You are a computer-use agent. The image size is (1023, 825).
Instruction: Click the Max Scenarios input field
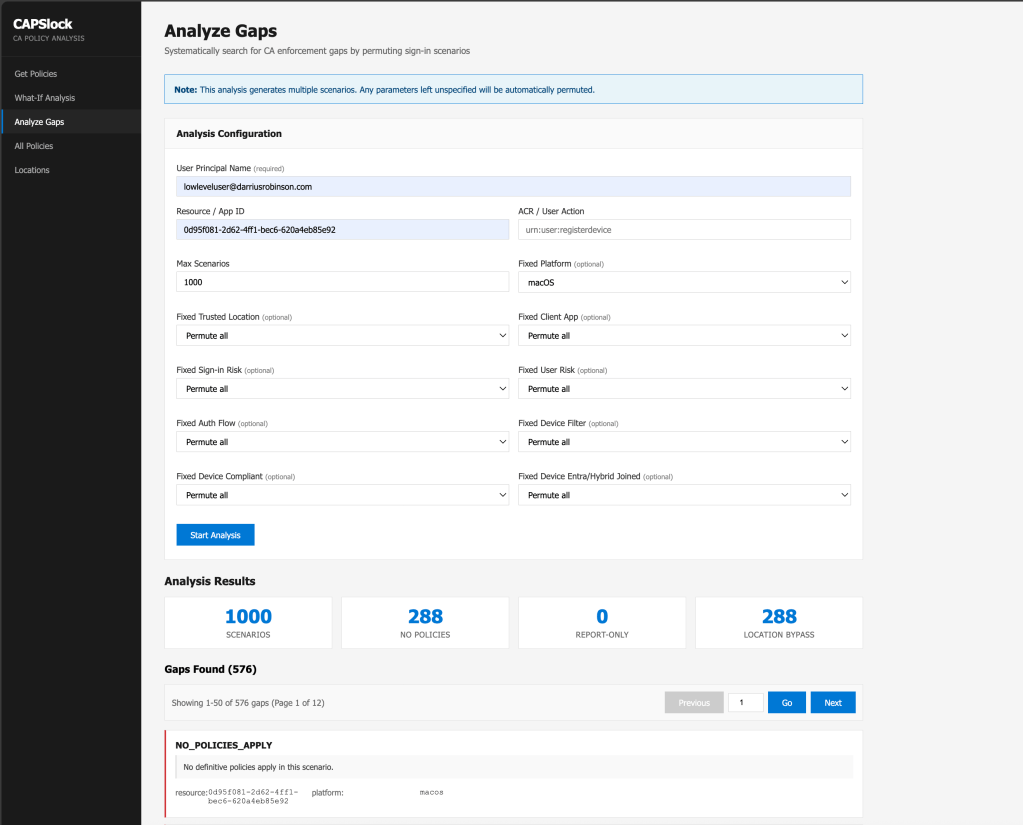point(342,283)
